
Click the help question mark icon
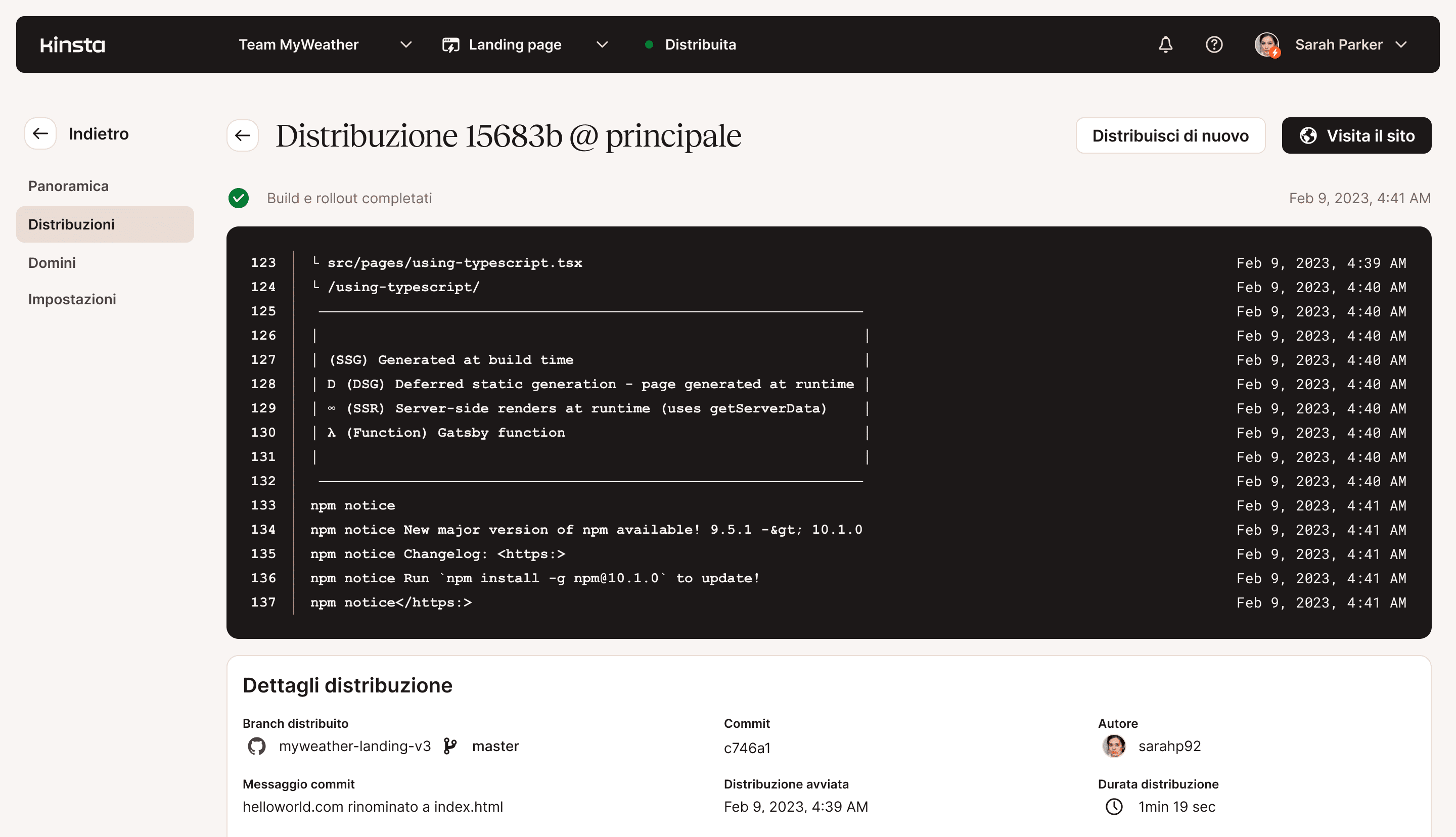point(1214,44)
